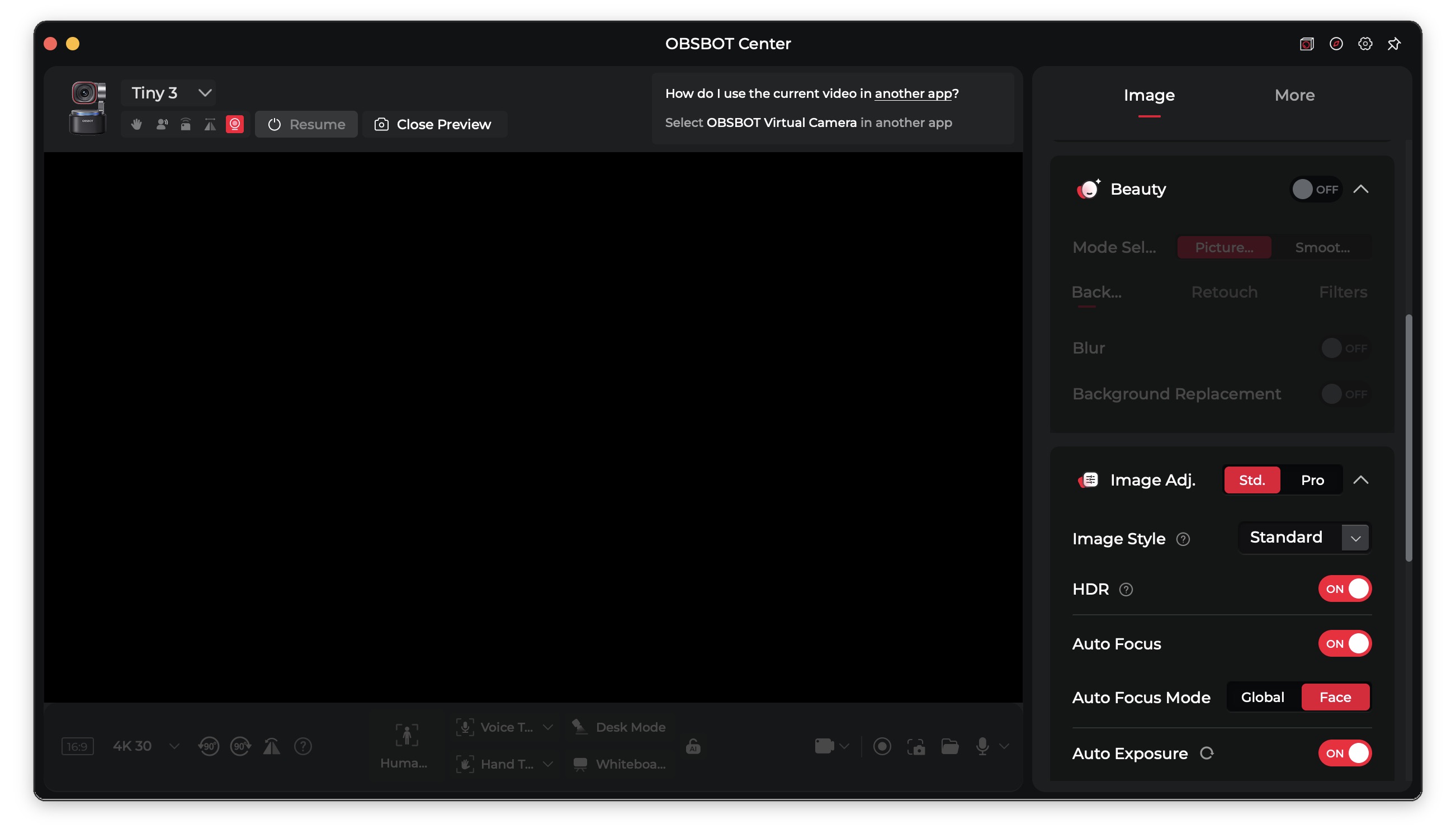
Task: Click the gesture control hand icon under Tiny 3
Action: (x=136, y=124)
